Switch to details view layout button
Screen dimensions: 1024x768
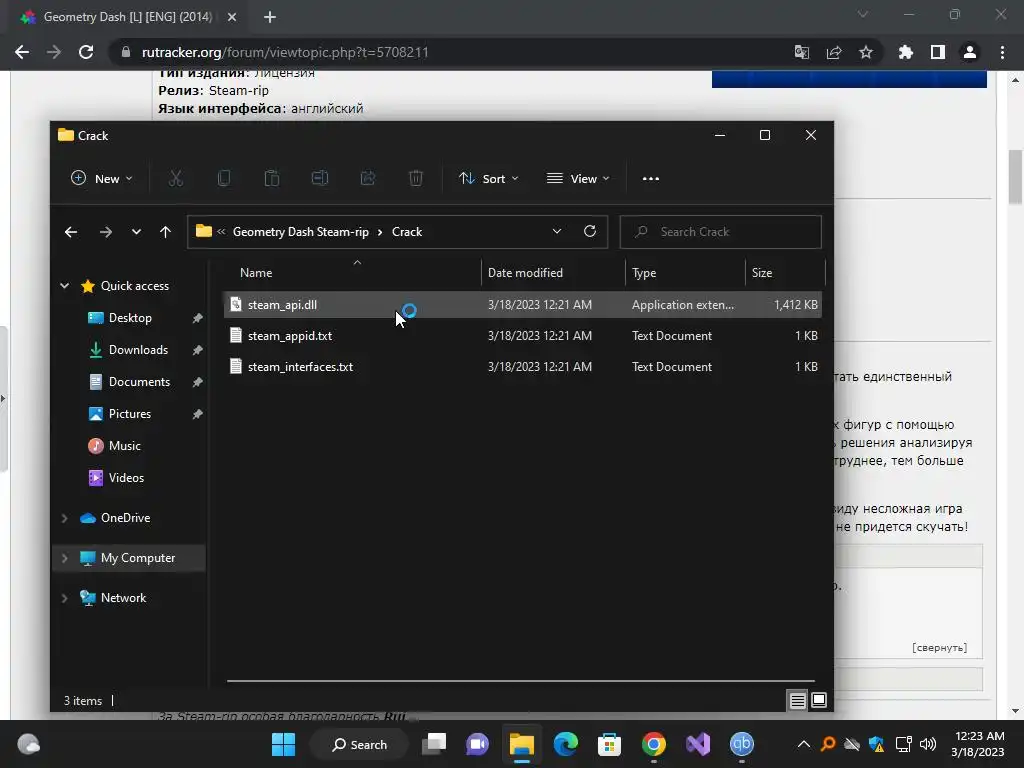(x=797, y=701)
